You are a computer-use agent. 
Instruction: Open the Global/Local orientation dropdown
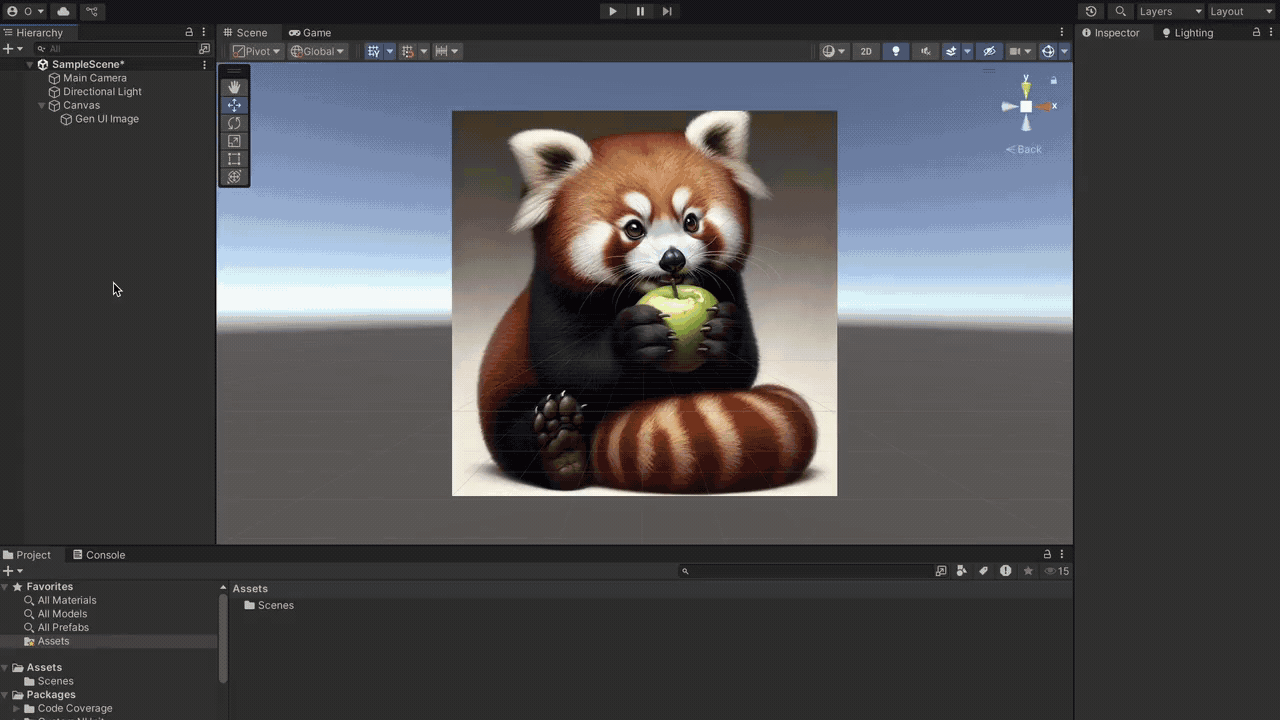tap(317, 51)
